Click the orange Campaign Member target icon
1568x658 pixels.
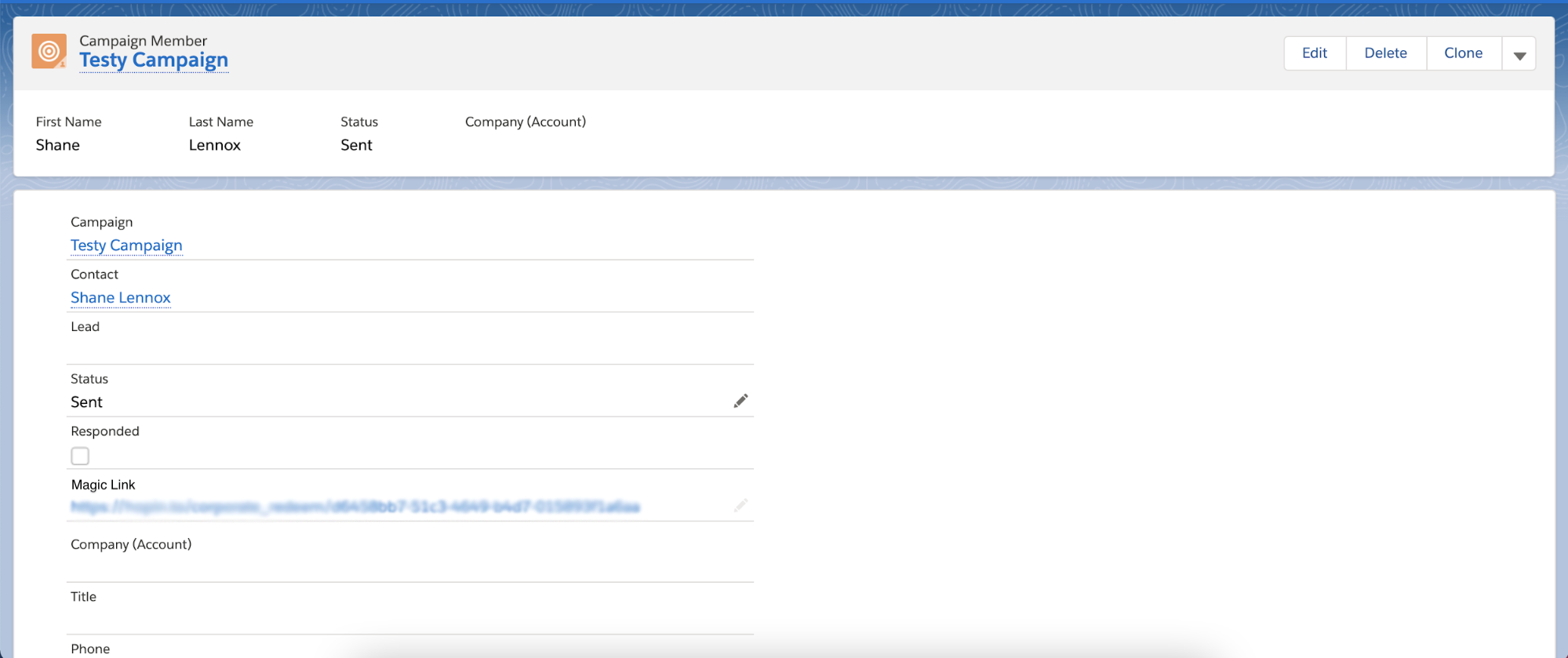[49, 52]
